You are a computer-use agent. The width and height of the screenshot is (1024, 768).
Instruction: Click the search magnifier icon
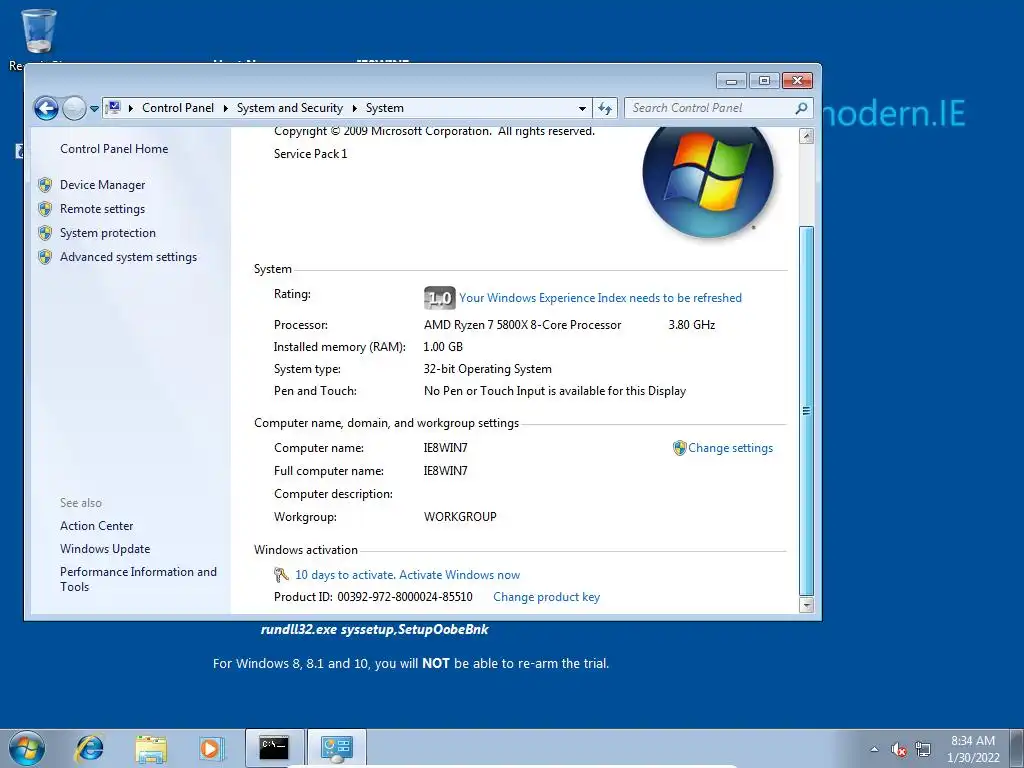(801, 108)
